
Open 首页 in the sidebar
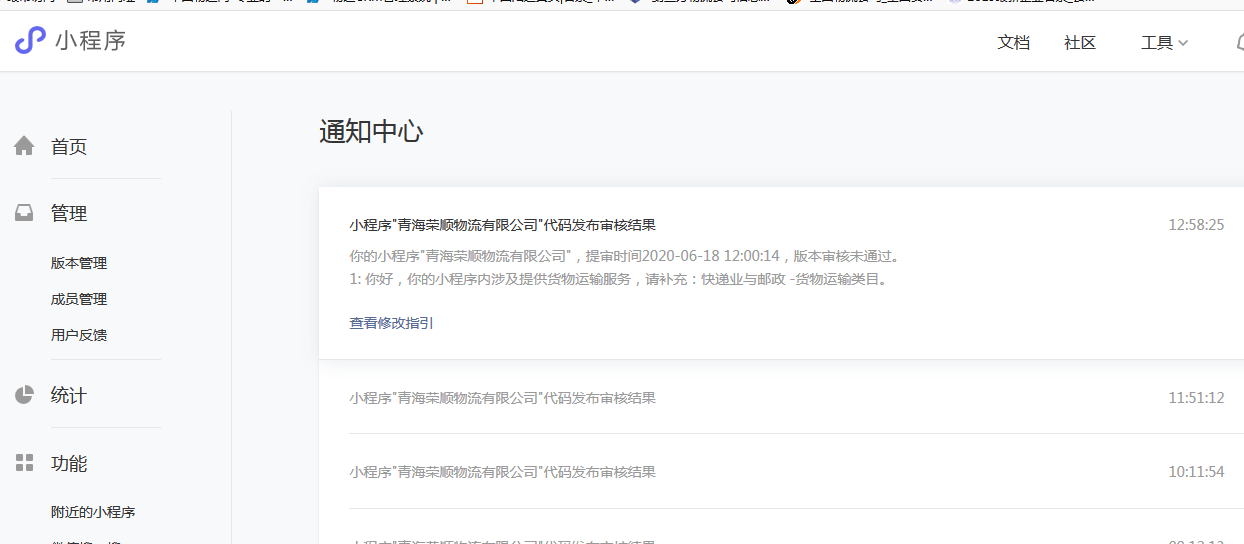click(x=69, y=147)
